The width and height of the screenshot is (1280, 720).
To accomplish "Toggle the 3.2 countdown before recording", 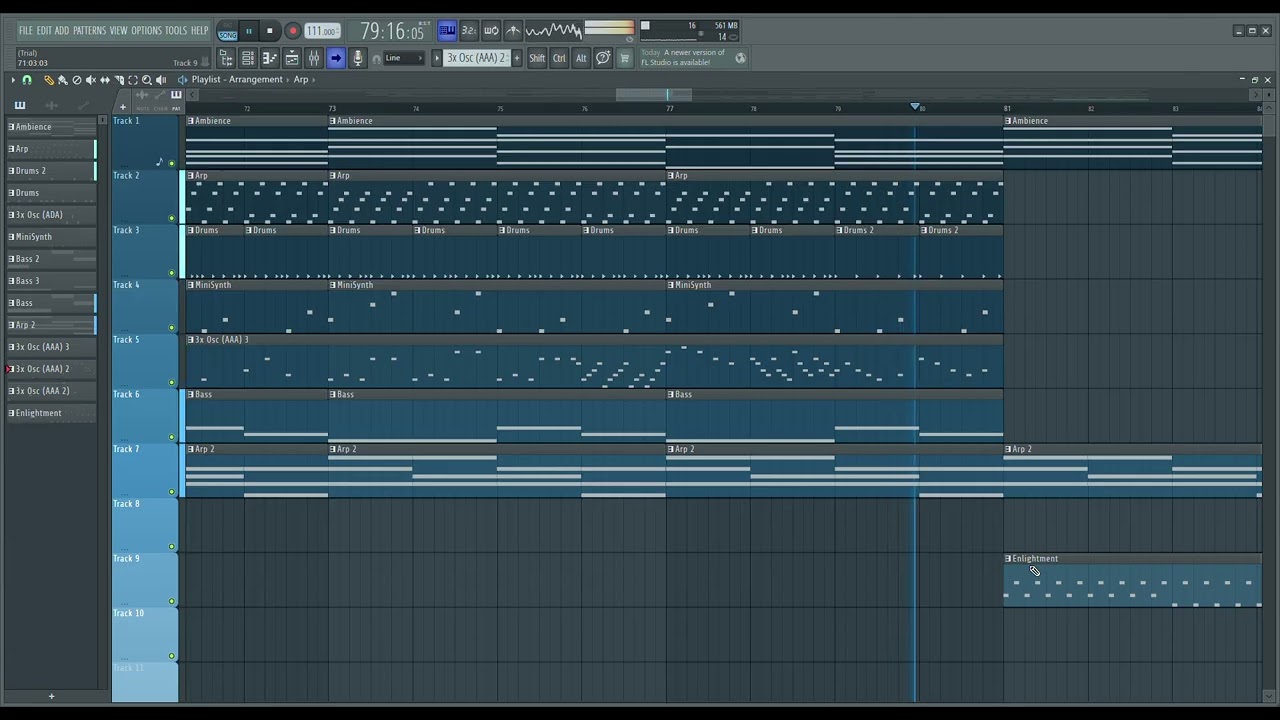I will [469, 31].
